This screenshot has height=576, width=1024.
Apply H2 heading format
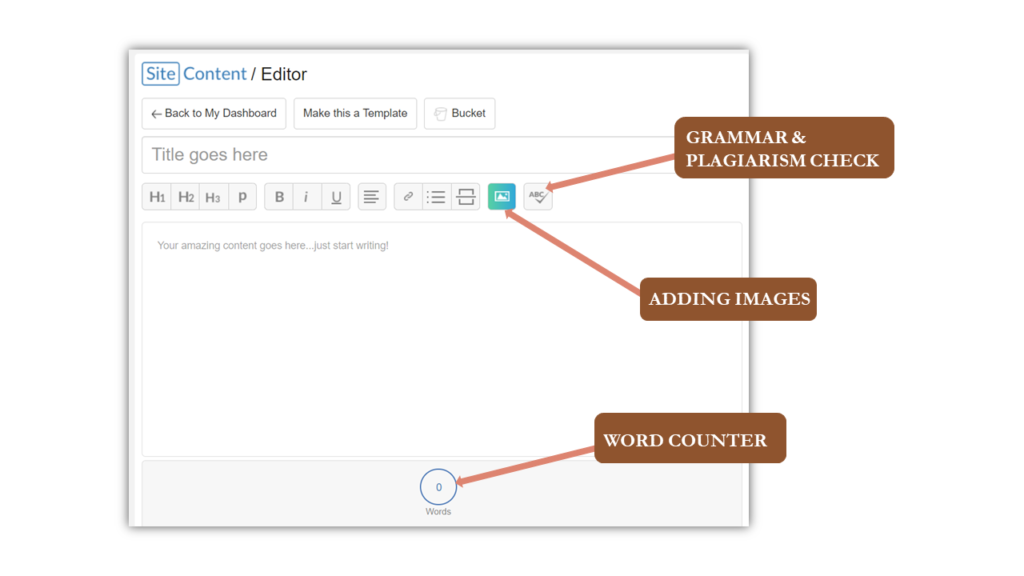click(185, 197)
